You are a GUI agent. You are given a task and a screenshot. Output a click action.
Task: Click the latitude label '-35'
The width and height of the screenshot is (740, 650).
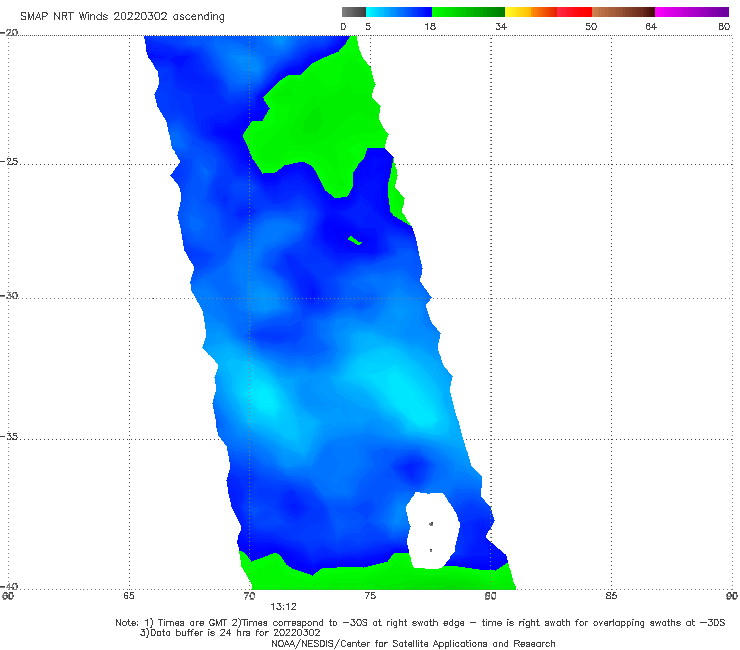pyautogui.click(x=9, y=436)
